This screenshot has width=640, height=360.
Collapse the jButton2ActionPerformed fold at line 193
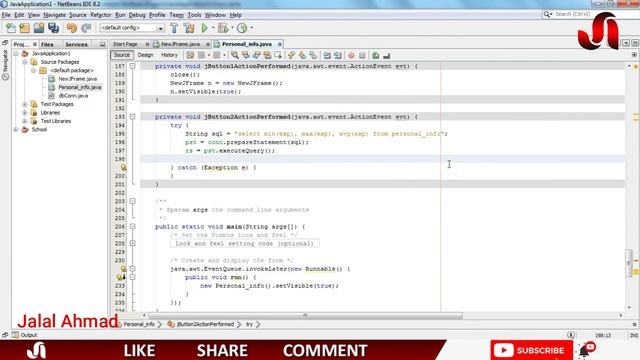point(132,117)
